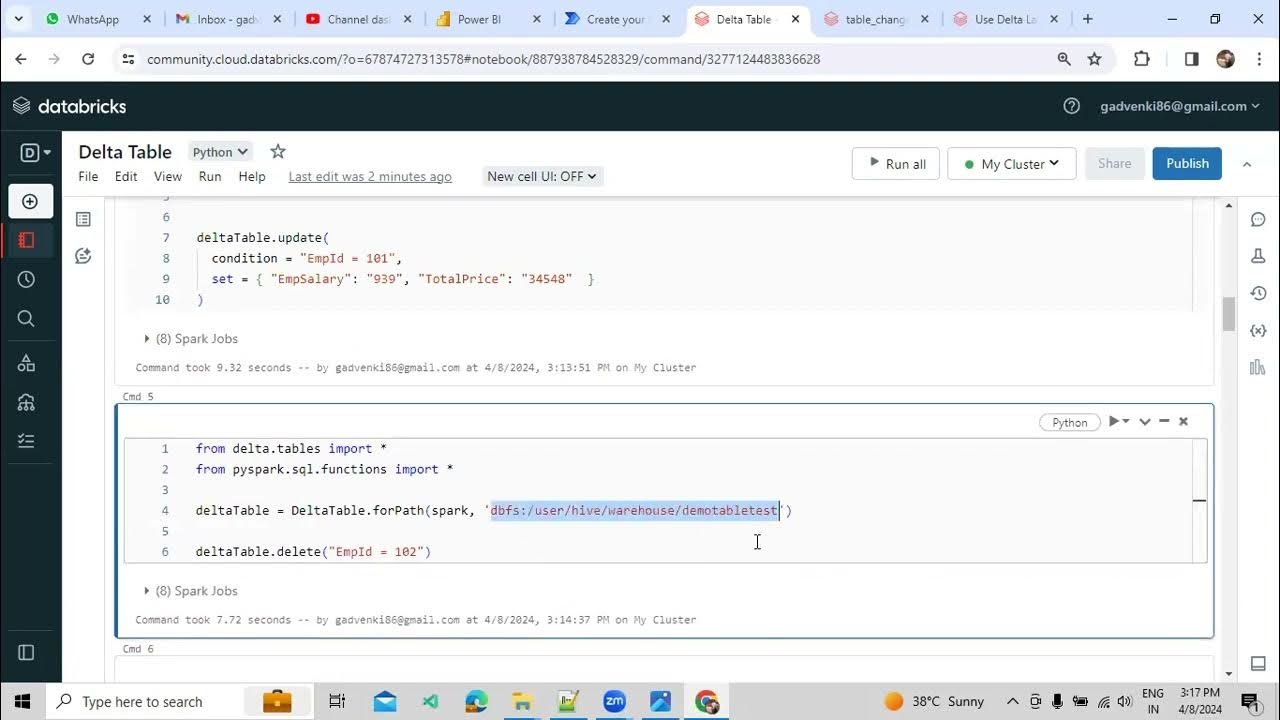Open Chrome extensions puzzle icon
The height and width of the screenshot is (720, 1280).
(x=1142, y=59)
